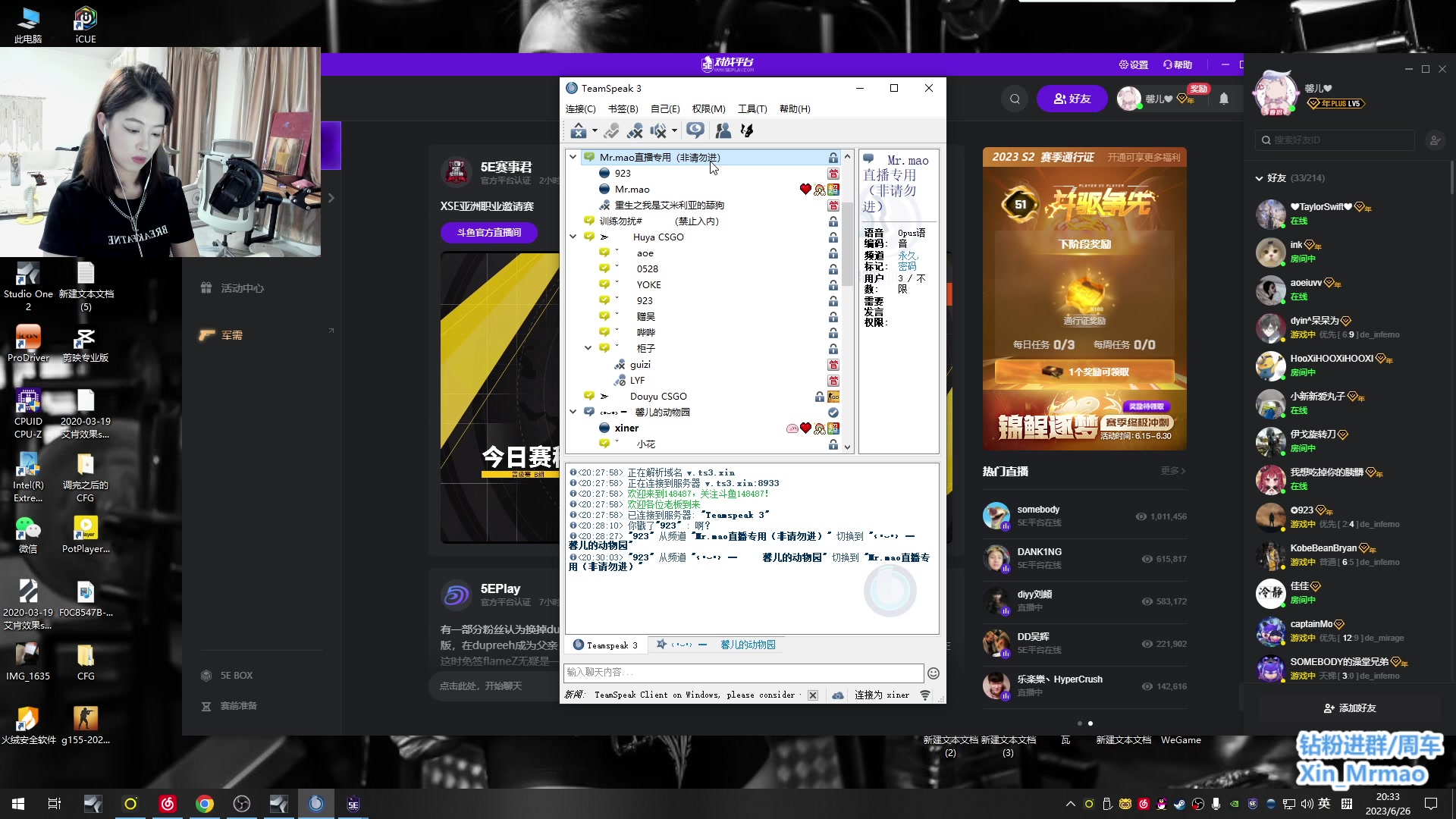
Task: Click the toggle away status toolbar icon
Action: pyautogui.click(x=611, y=130)
